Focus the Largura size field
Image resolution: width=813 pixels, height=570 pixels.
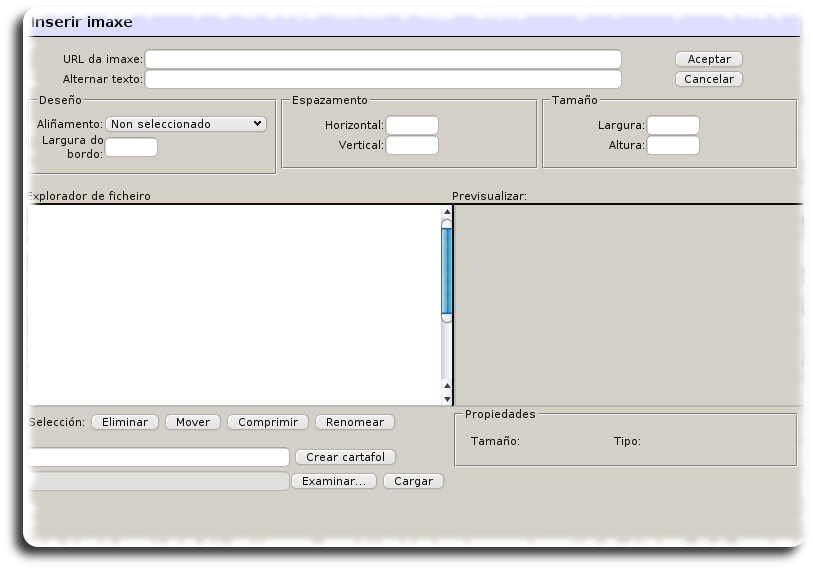pyautogui.click(x=672, y=125)
